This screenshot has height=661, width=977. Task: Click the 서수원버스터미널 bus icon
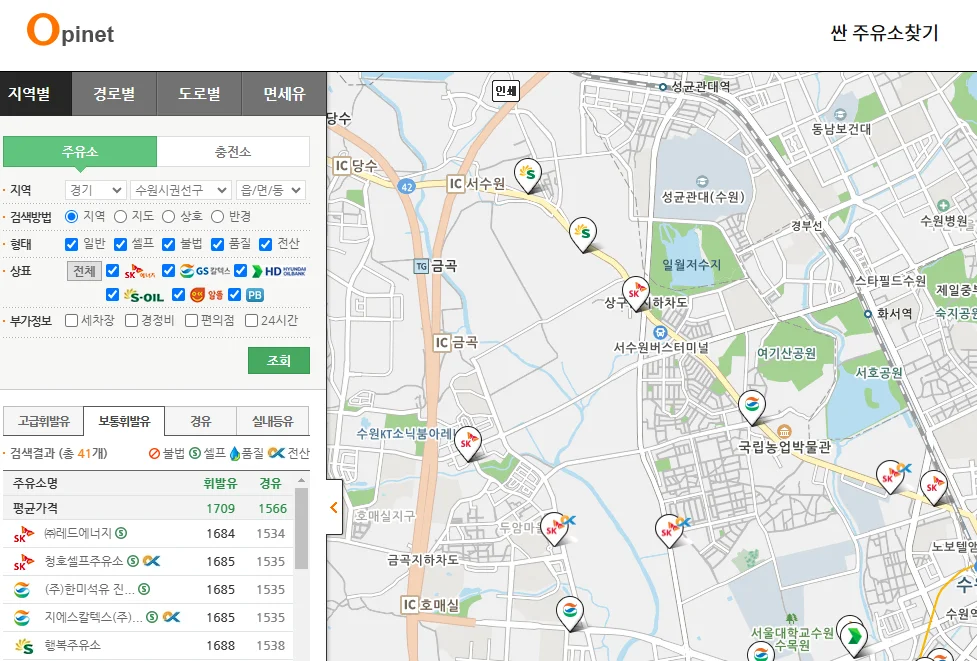pos(660,332)
